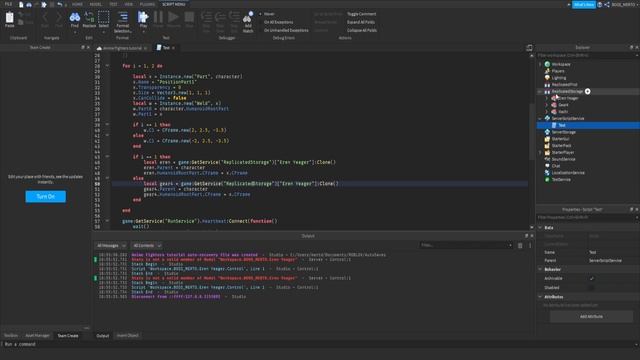The image size is (640, 360).
Task: Switch to the Anime Fighters tutorial tab
Action: 122,48
